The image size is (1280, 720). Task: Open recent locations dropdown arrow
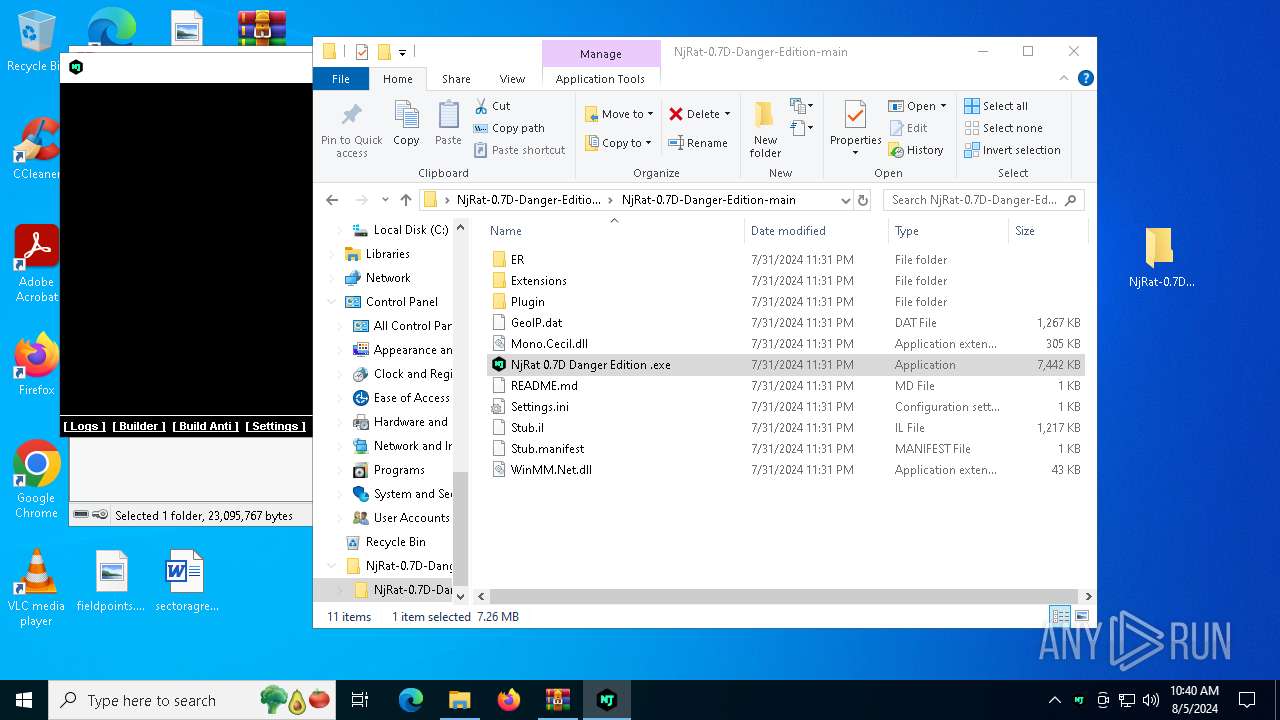385,200
